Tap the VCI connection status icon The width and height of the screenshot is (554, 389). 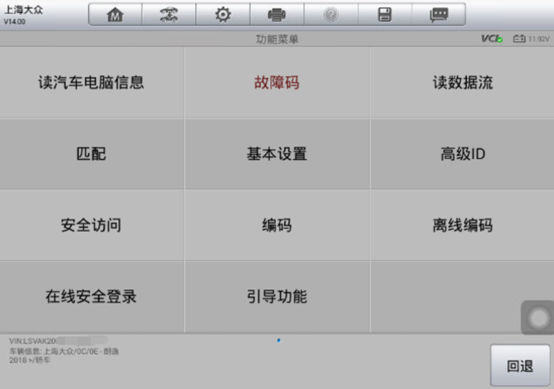[492, 39]
